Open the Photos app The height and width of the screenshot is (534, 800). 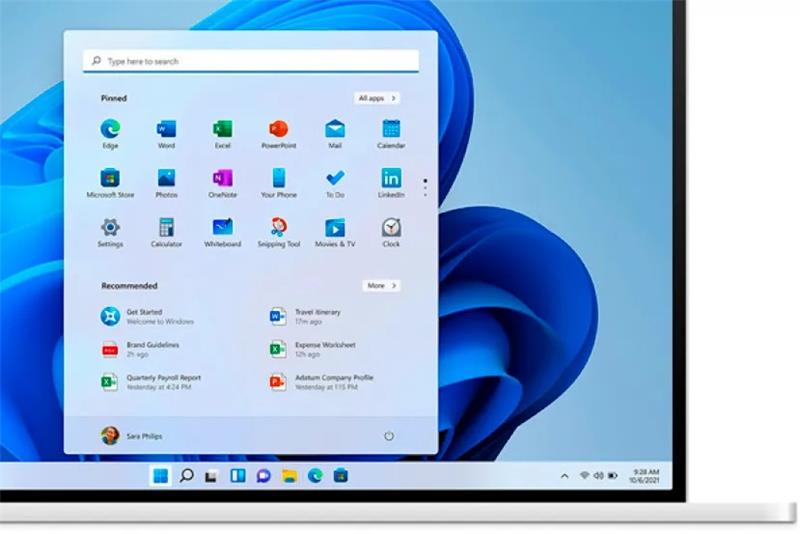pyautogui.click(x=166, y=183)
